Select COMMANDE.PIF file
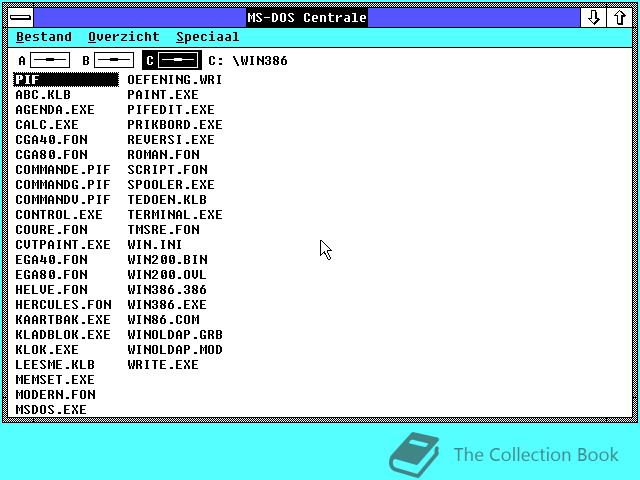The width and height of the screenshot is (640, 480). click(63, 170)
